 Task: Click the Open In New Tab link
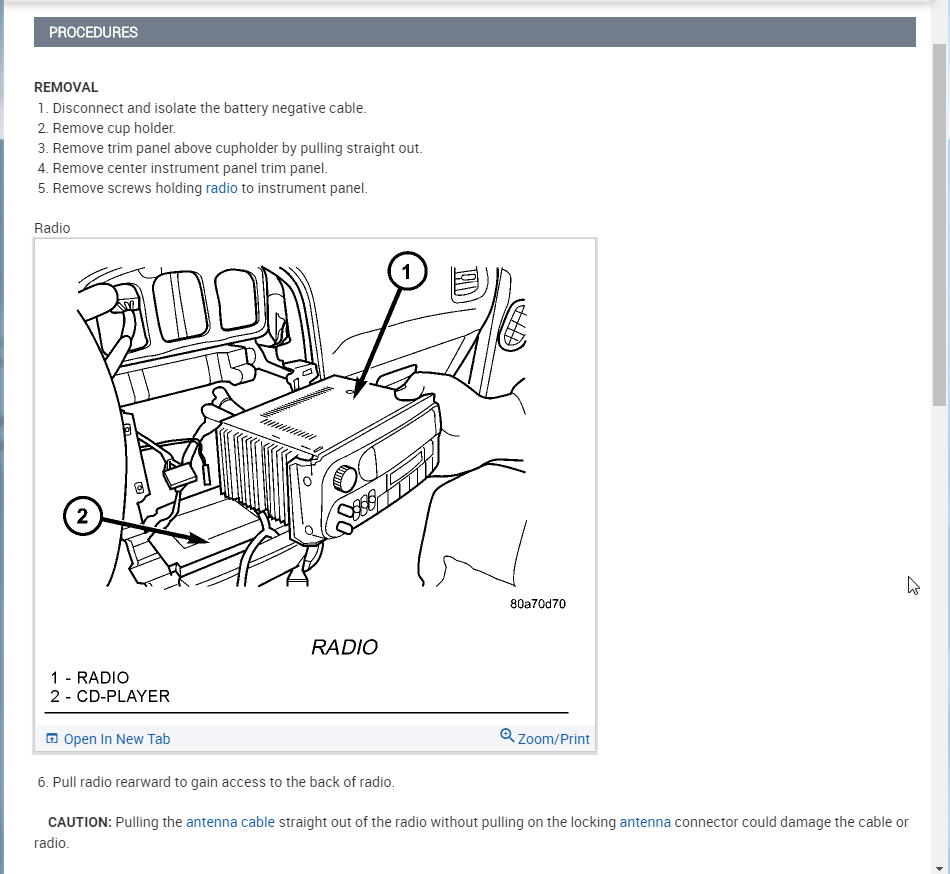tap(117, 739)
